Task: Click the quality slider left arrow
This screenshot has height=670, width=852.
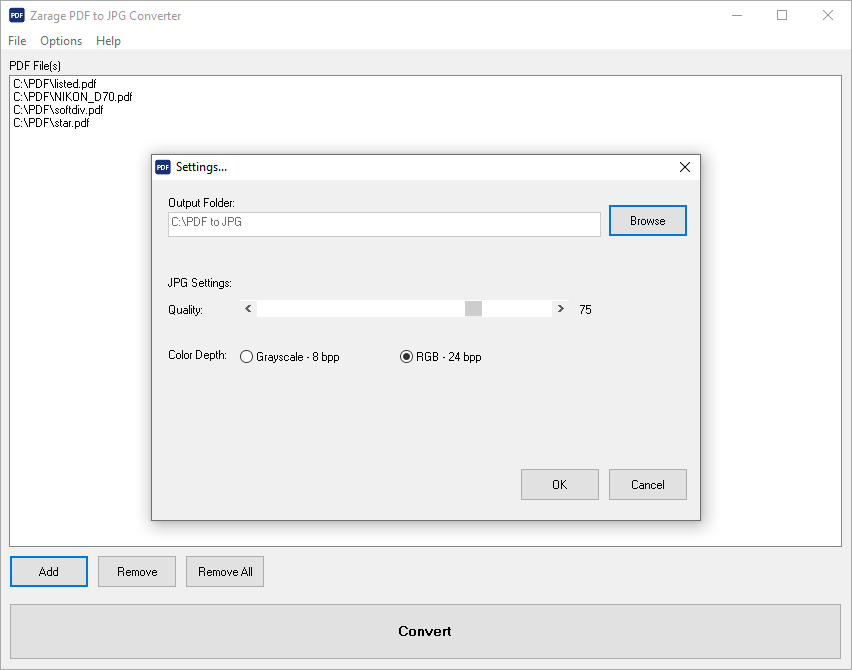Action: tap(248, 309)
